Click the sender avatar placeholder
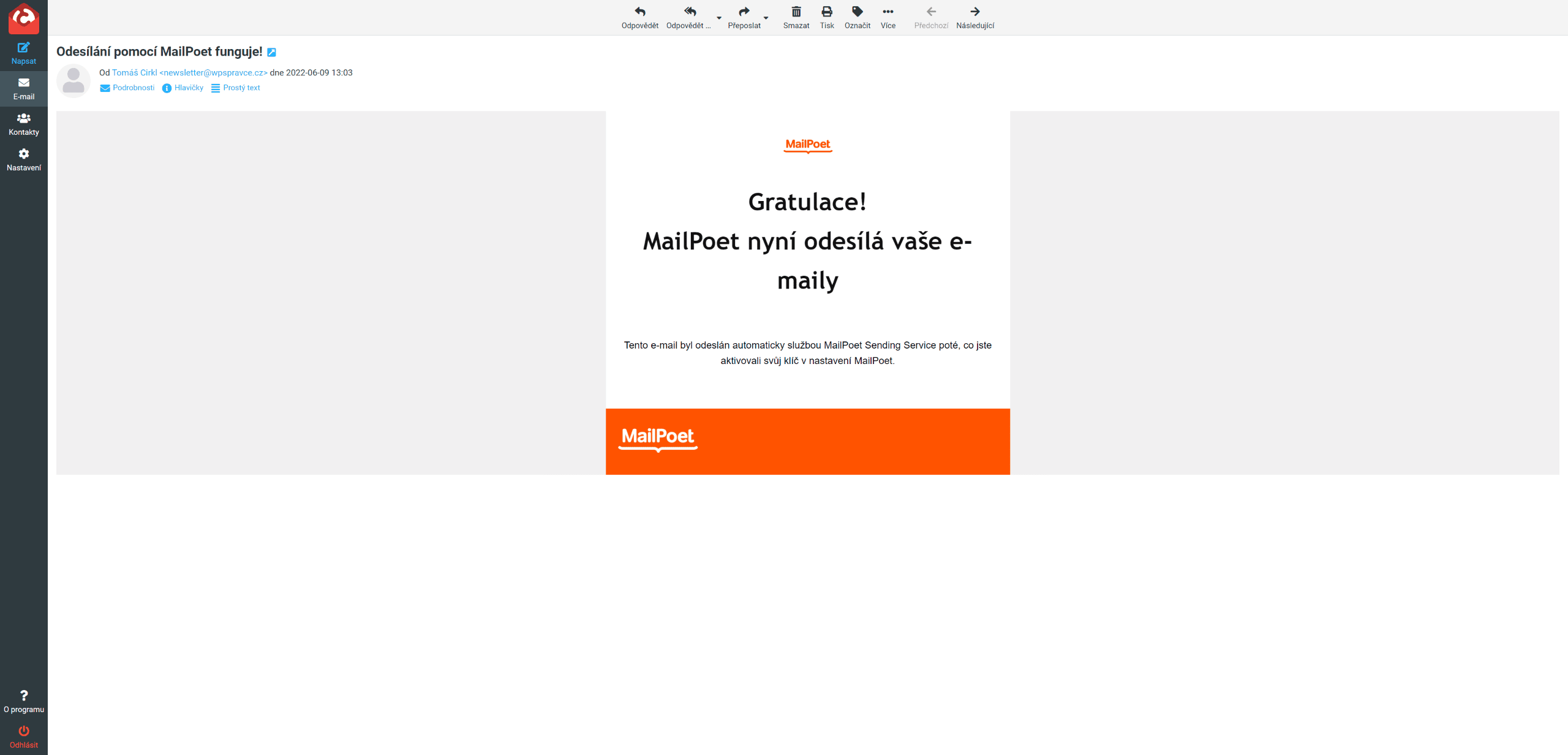This screenshot has width=1568, height=755. click(73, 80)
